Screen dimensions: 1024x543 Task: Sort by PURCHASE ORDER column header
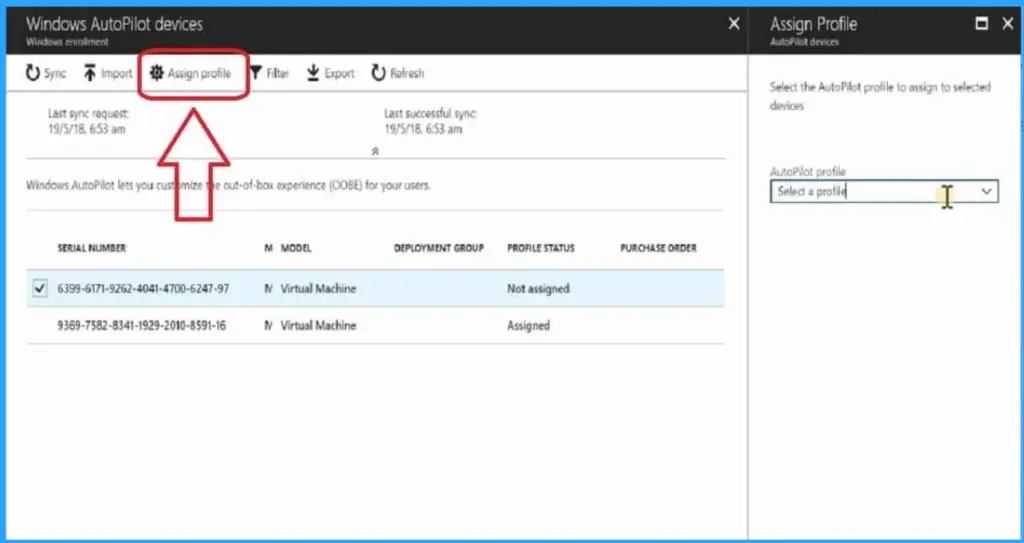pos(658,248)
